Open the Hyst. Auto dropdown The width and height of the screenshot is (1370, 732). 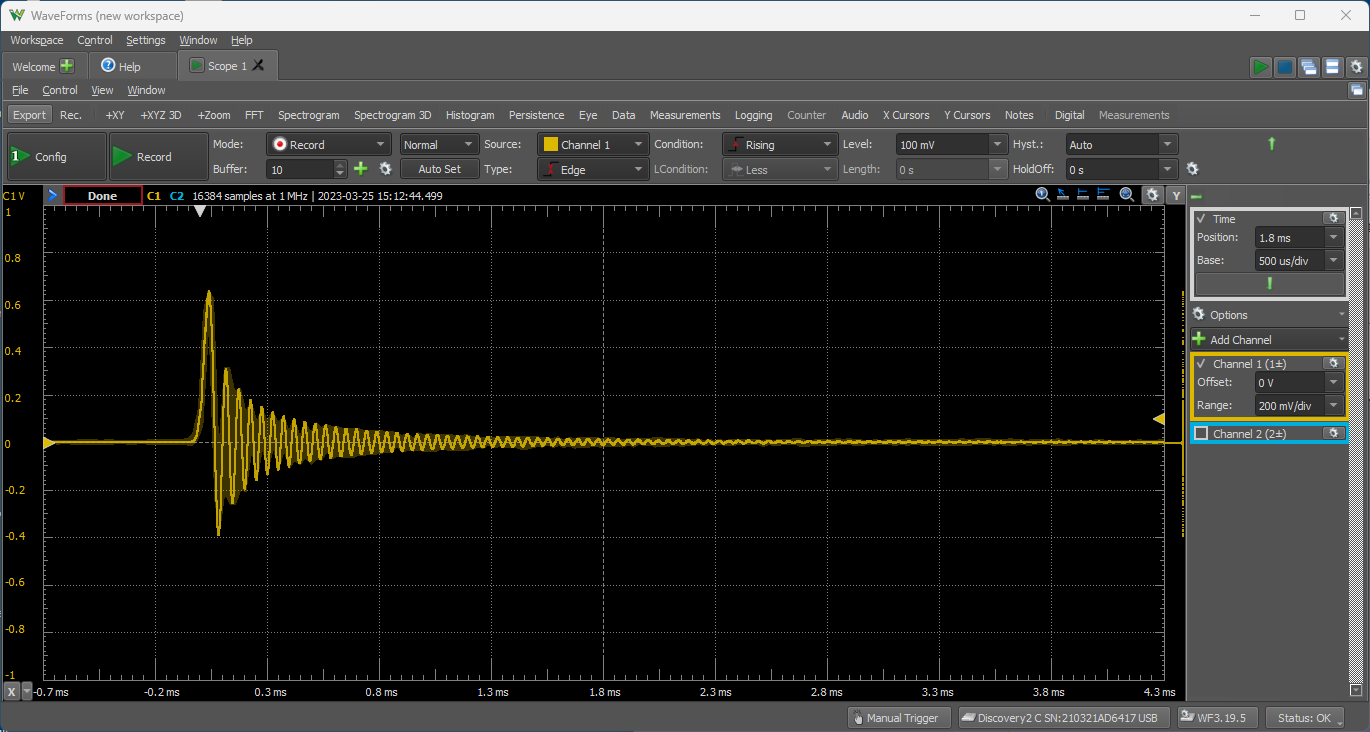1168,144
